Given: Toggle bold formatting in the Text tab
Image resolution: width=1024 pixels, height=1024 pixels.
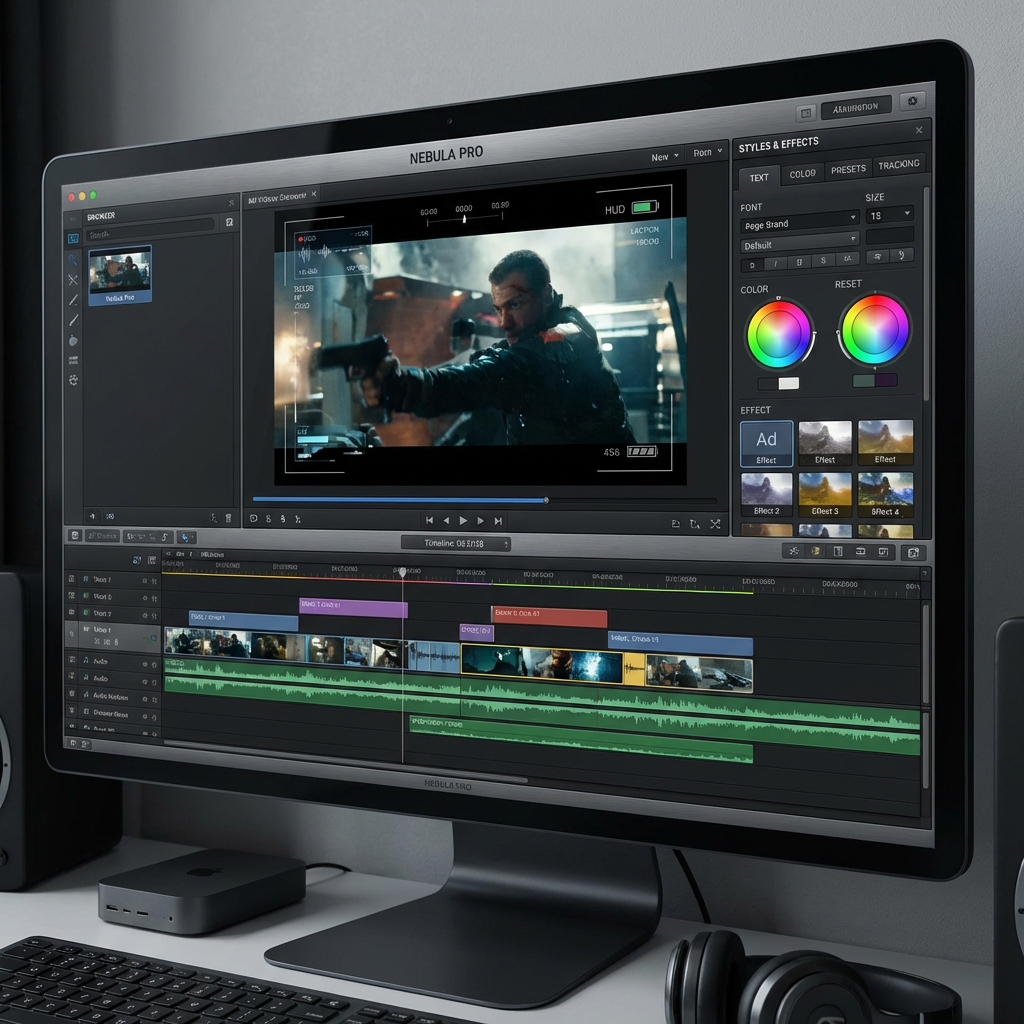Looking at the screenshot, I should (752, 265).
